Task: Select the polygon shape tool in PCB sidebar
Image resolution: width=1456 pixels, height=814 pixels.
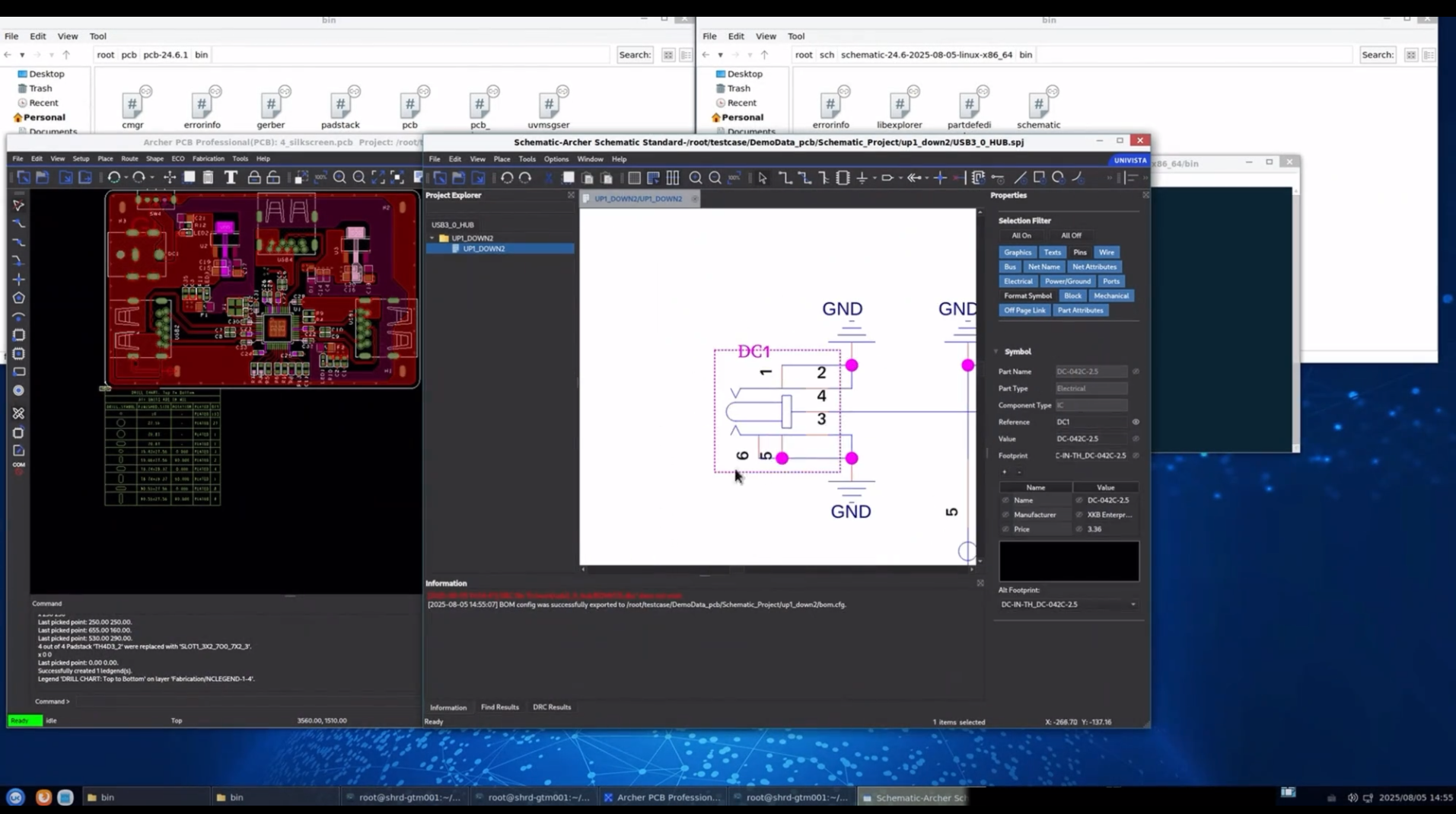Action: [19, 298]
